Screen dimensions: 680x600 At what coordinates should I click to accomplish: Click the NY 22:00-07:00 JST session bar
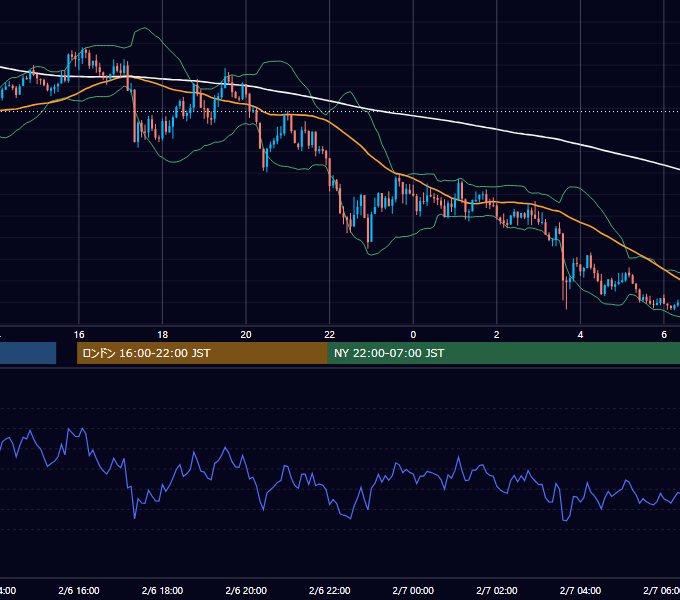[x=503, y=353]
